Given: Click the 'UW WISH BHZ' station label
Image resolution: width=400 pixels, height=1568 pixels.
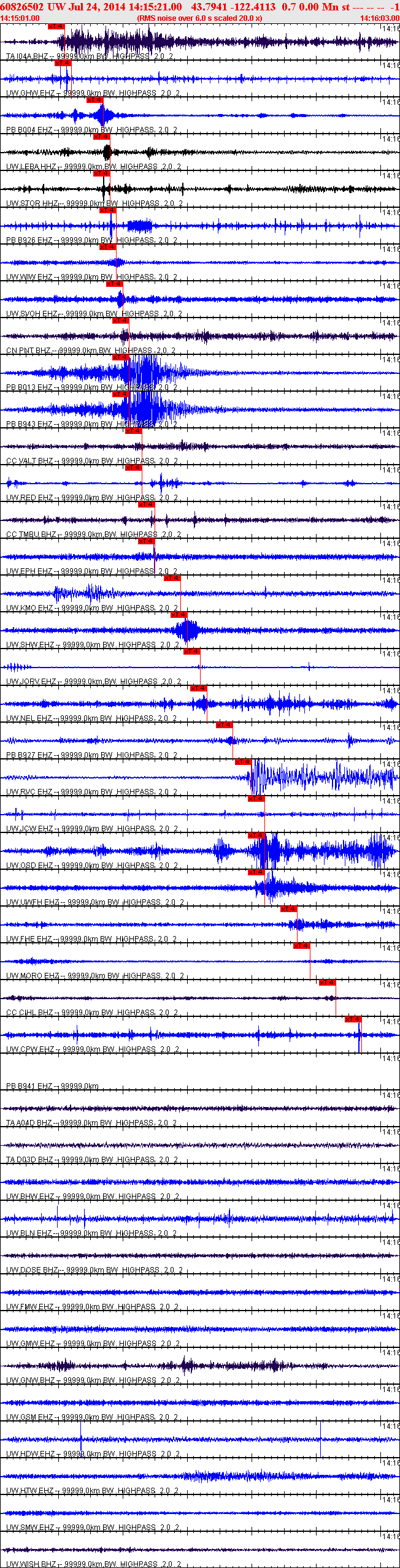Looking at the screenshot, I should [31, 1564].
